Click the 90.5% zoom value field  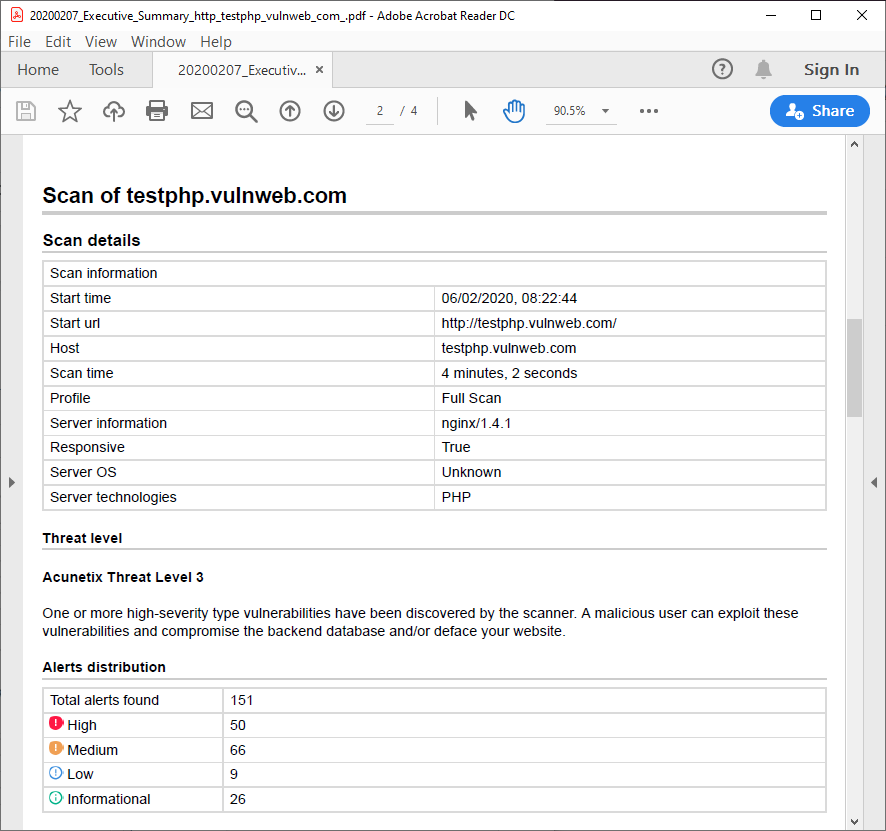(570, 111)
